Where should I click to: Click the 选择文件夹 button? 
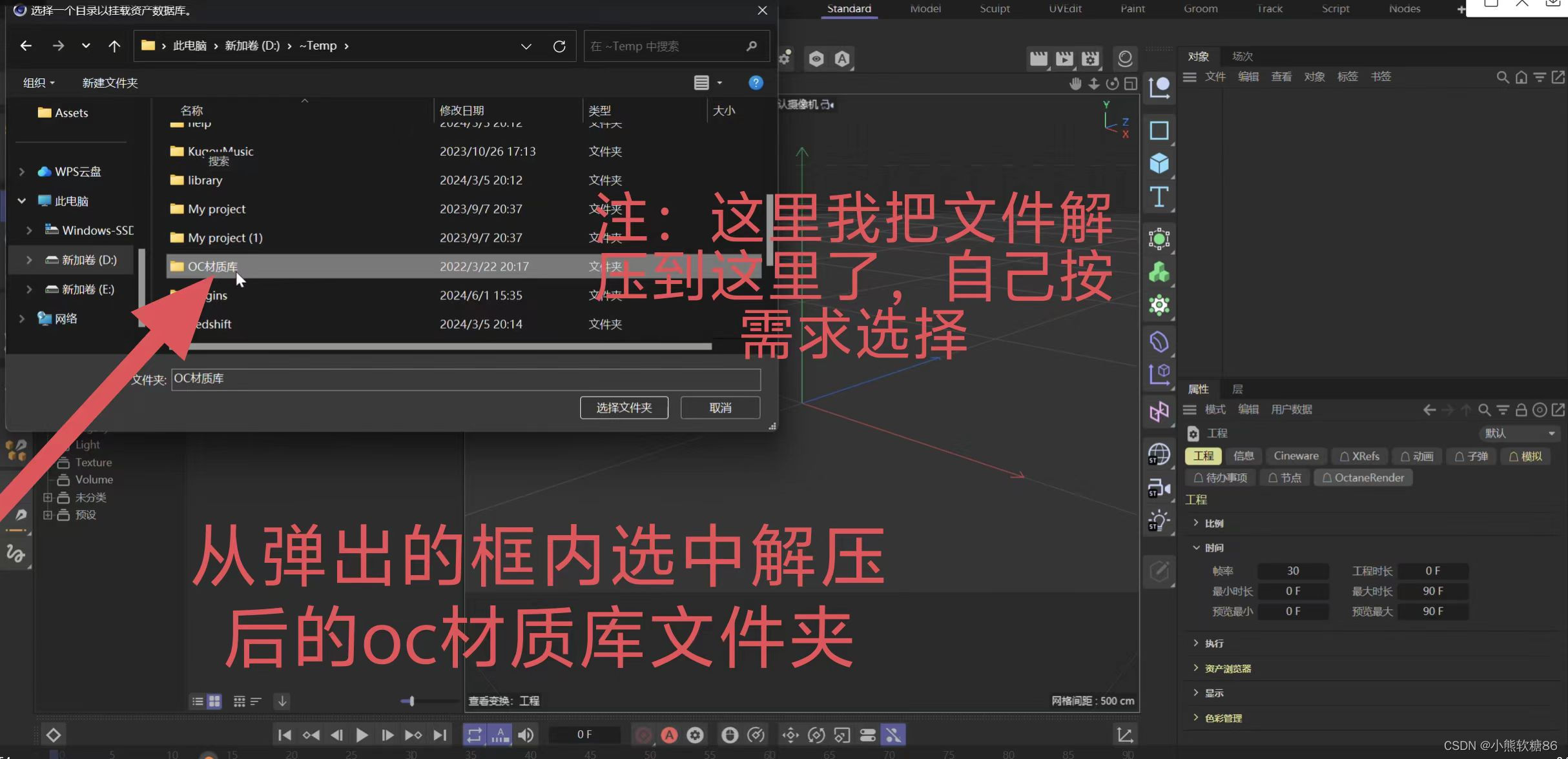pyautogui.click(x=623, y=407)
